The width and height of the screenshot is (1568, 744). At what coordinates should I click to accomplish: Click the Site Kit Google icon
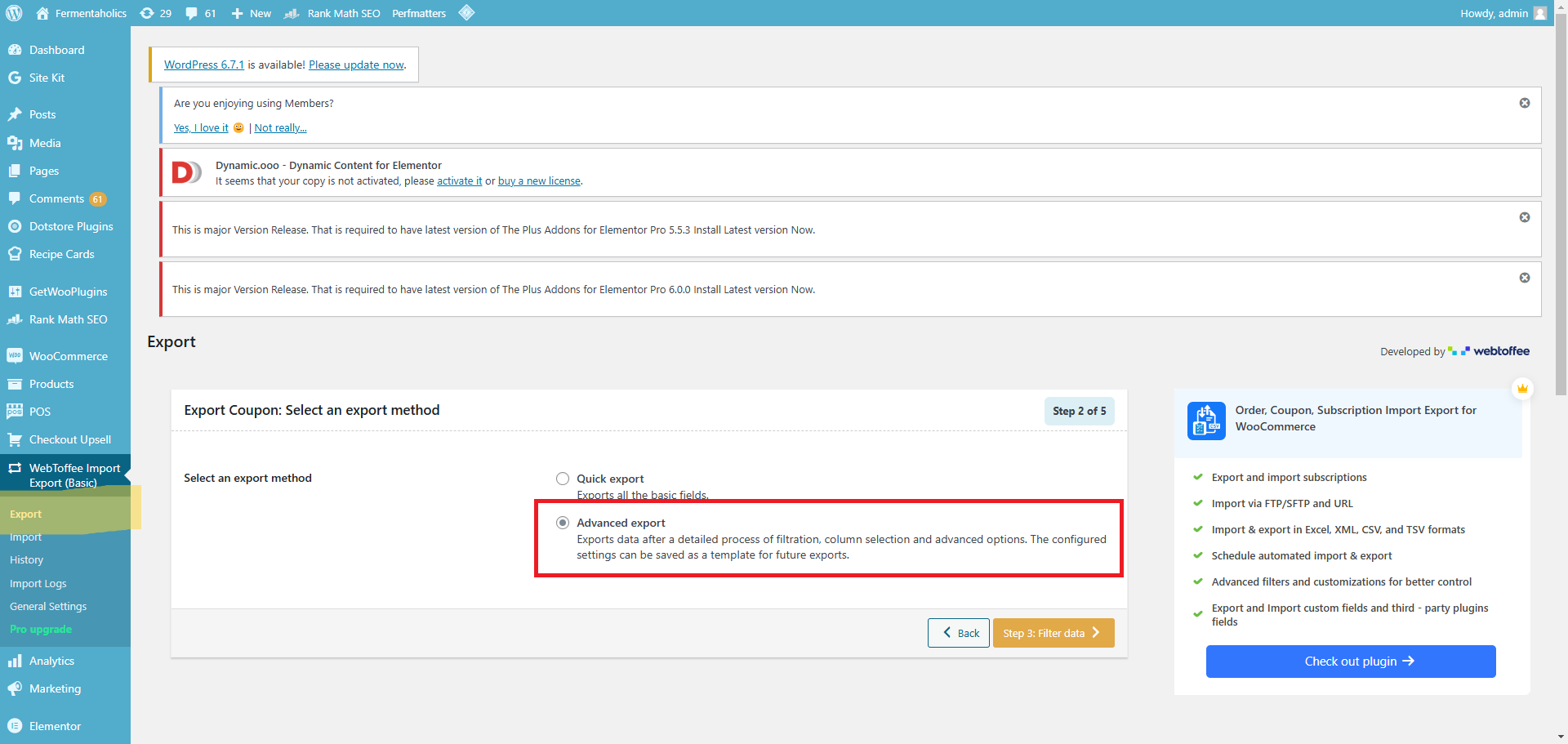[x=15, y=78]
